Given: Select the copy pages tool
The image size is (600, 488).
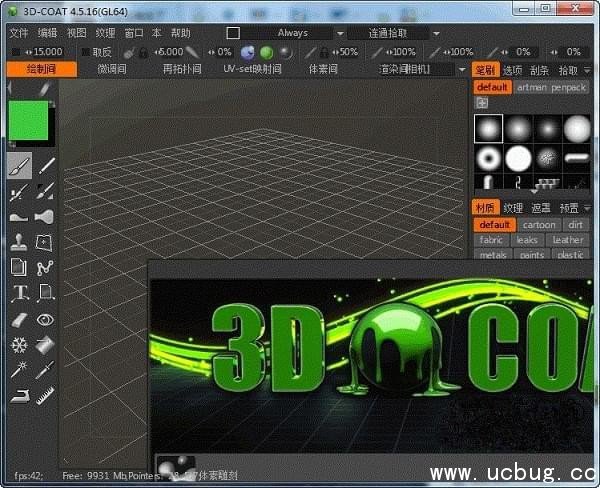Looking at the screenshot, I should tap(18, 268).
